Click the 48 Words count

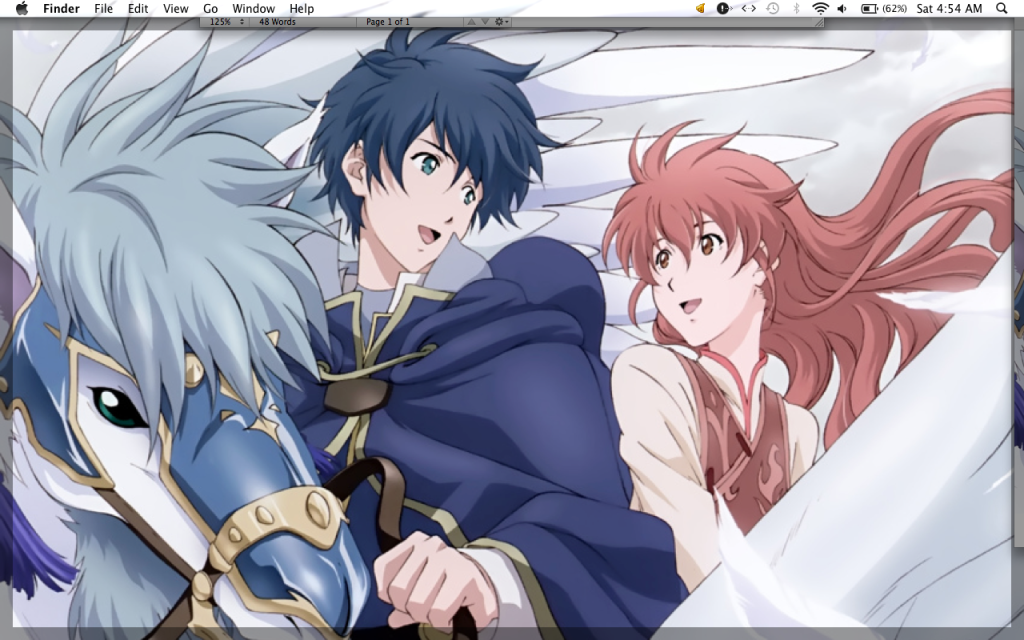[x=277, y=21]
